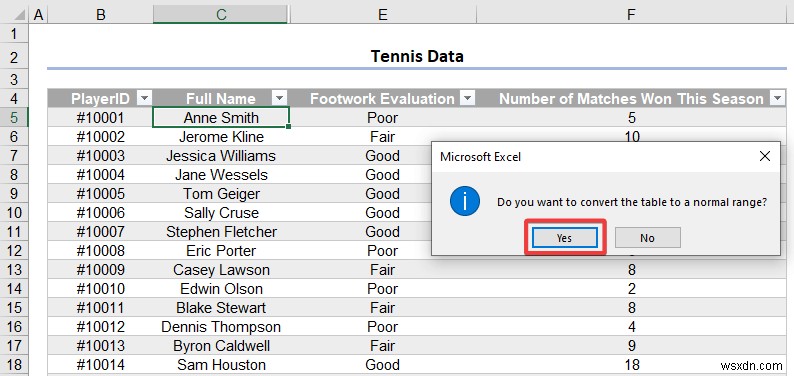Select row 2 header
This screenshot has height=376, width=794.
(x=14, y=57)
